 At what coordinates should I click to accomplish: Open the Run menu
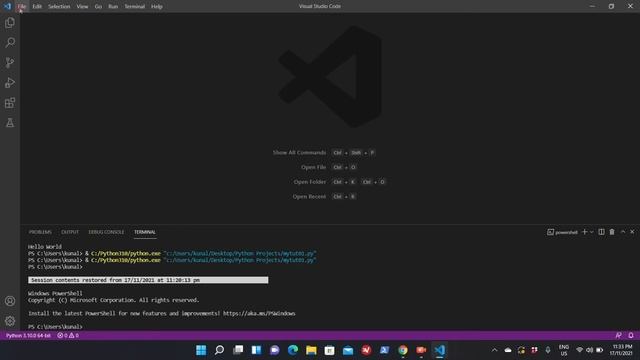pos(113,7)
